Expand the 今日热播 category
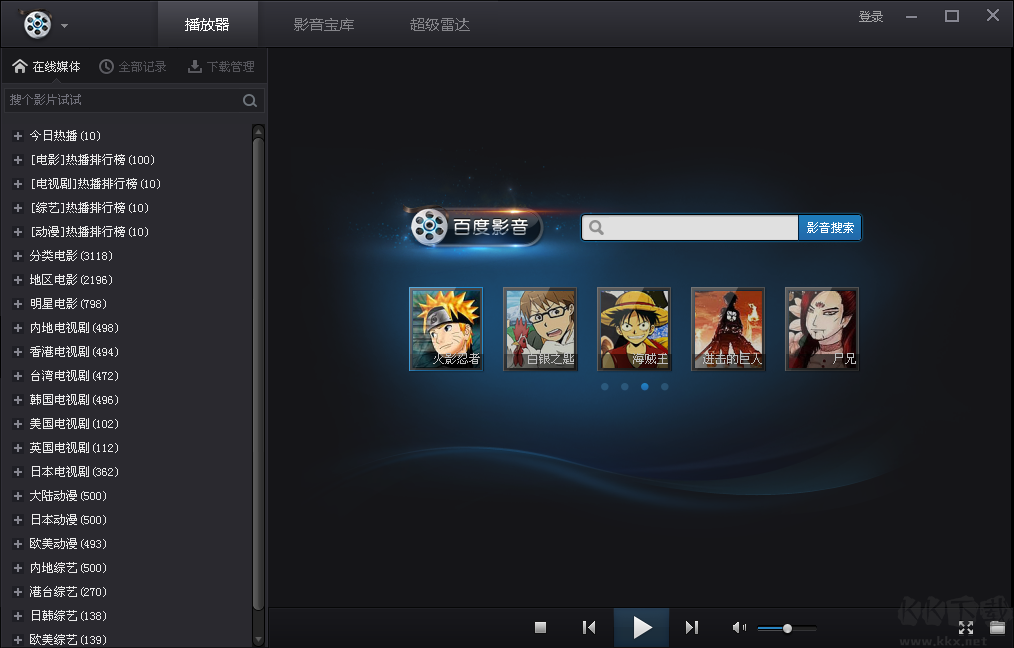This screenshot has height=648, width=1014. (x=18, y=136)
